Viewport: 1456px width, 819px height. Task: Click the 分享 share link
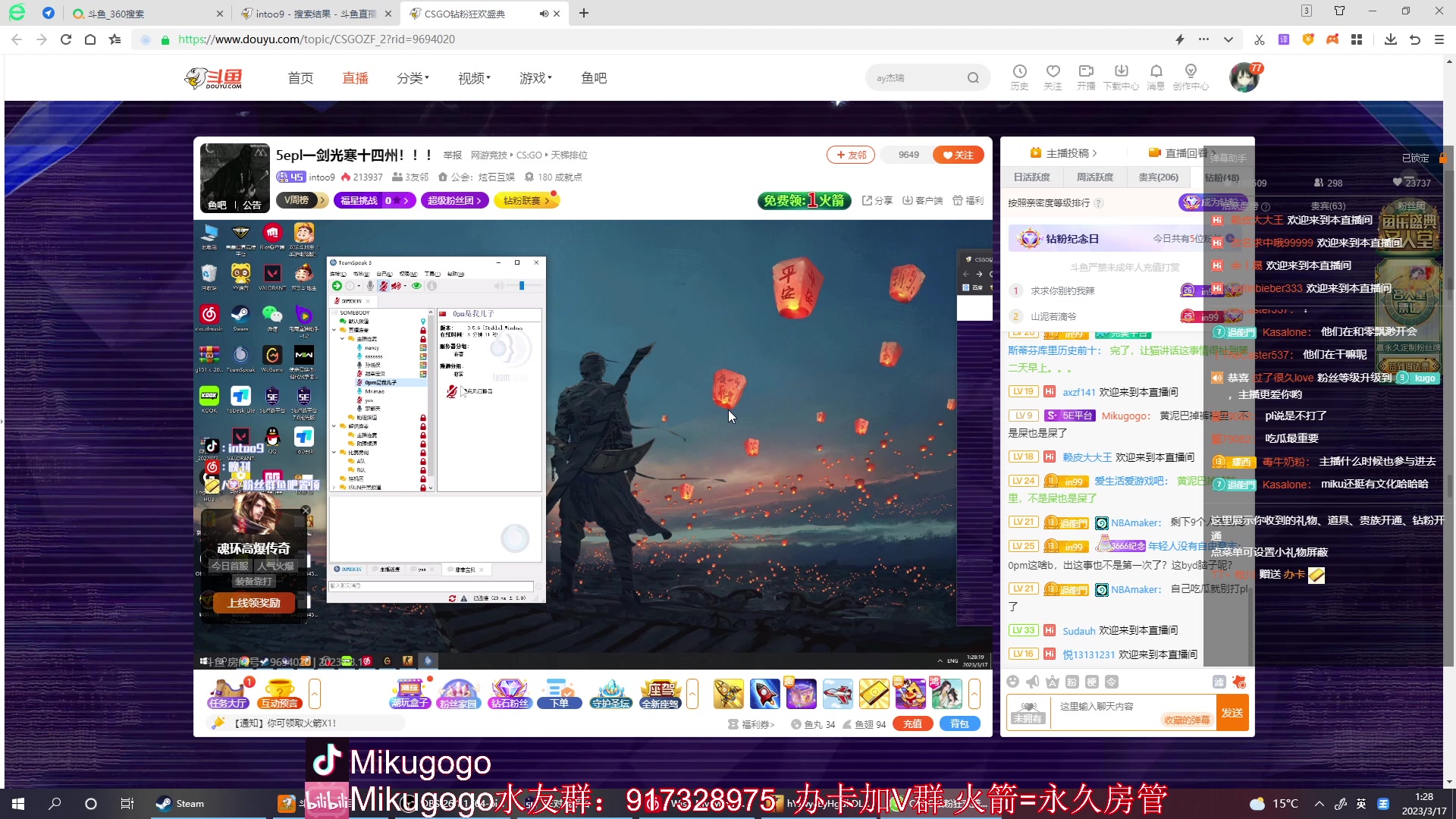pyautogui.click(x=877, y=200)
